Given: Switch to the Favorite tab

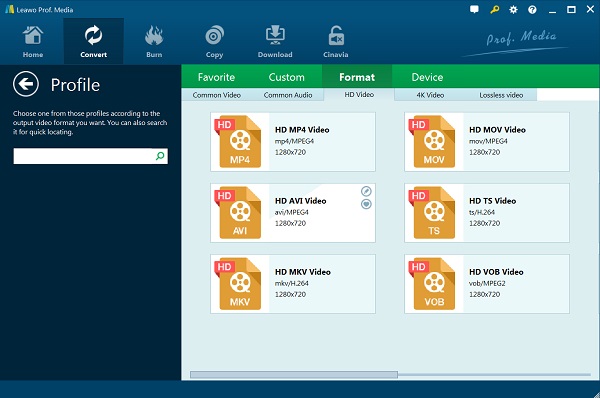Looking at the screenshot, I should pos(216,77).
